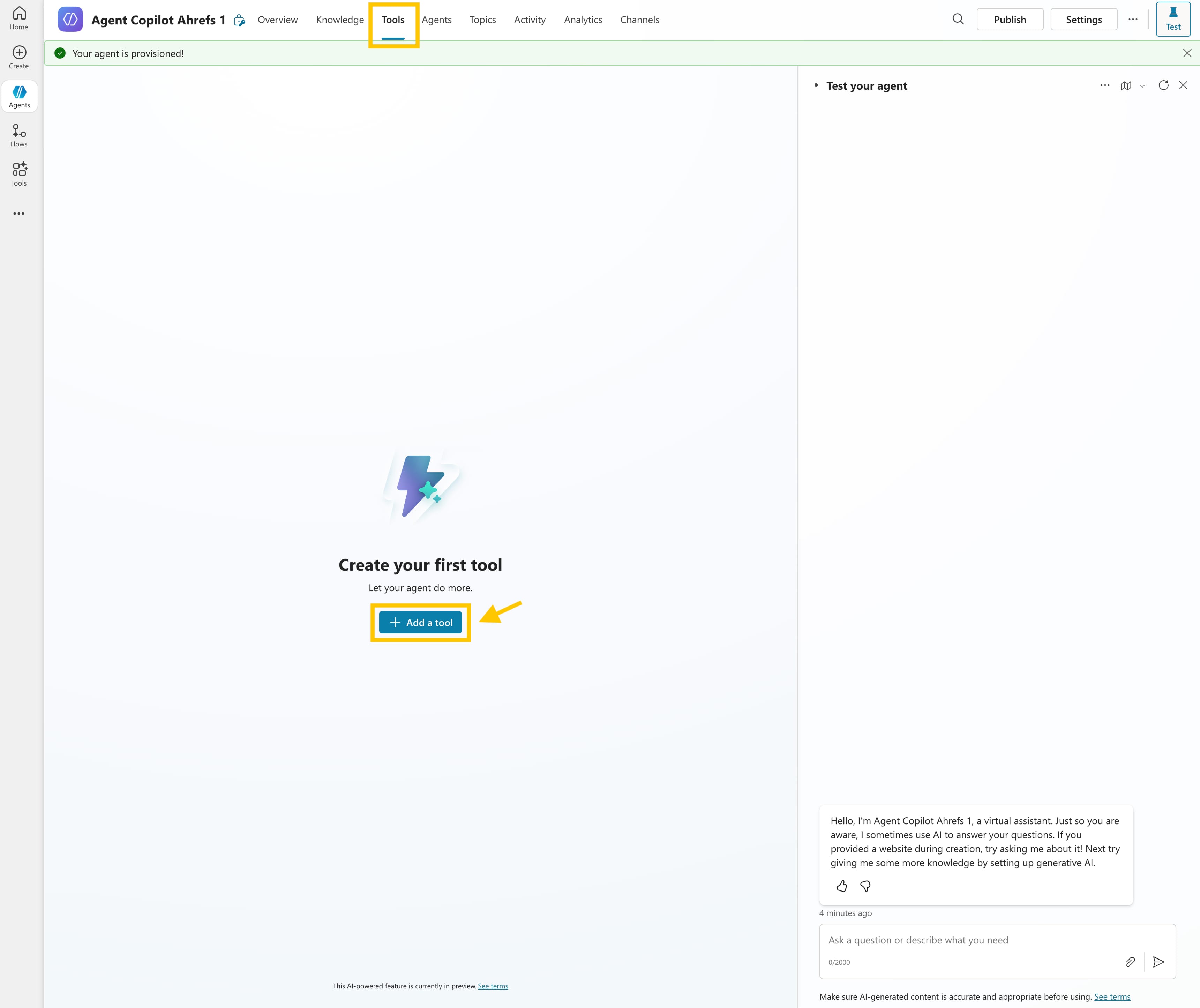Switch to the Knowledge tab
The image size is (1200, 1008).
coord(339,20)
